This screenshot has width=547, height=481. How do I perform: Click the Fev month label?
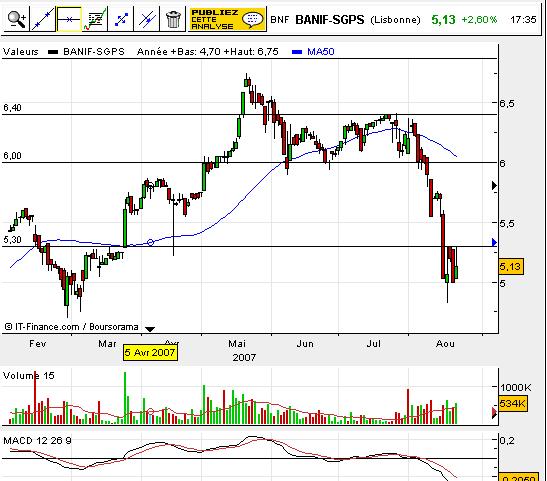point(37,344)
